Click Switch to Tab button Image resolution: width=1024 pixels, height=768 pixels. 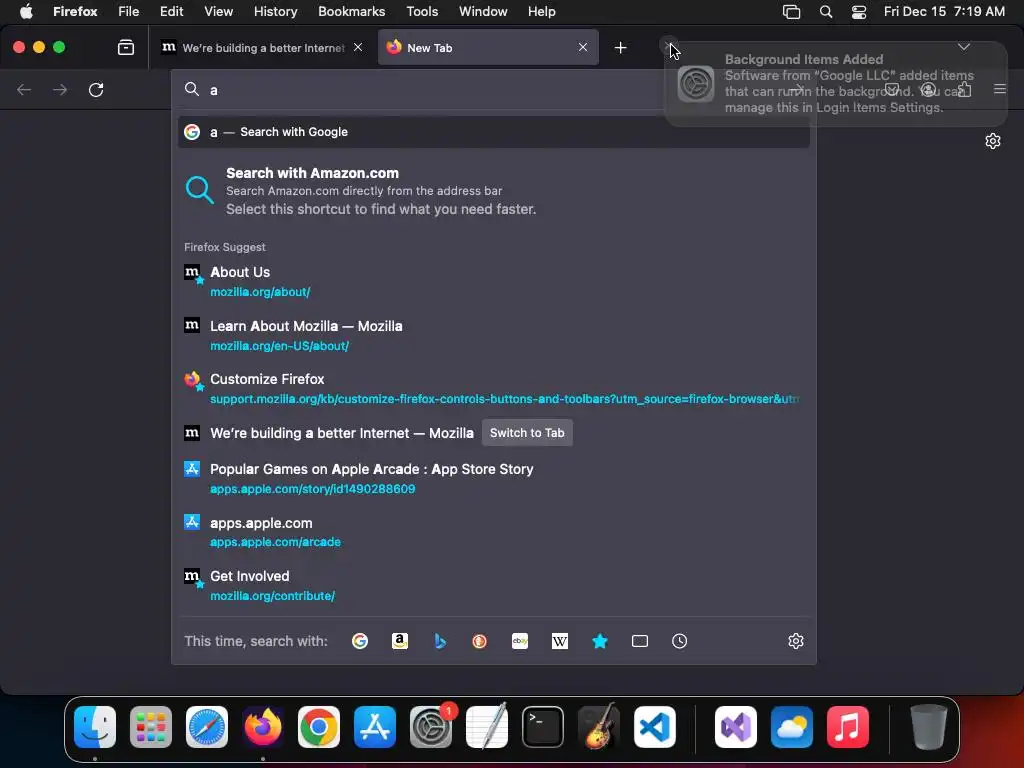[x=527, y=433]
